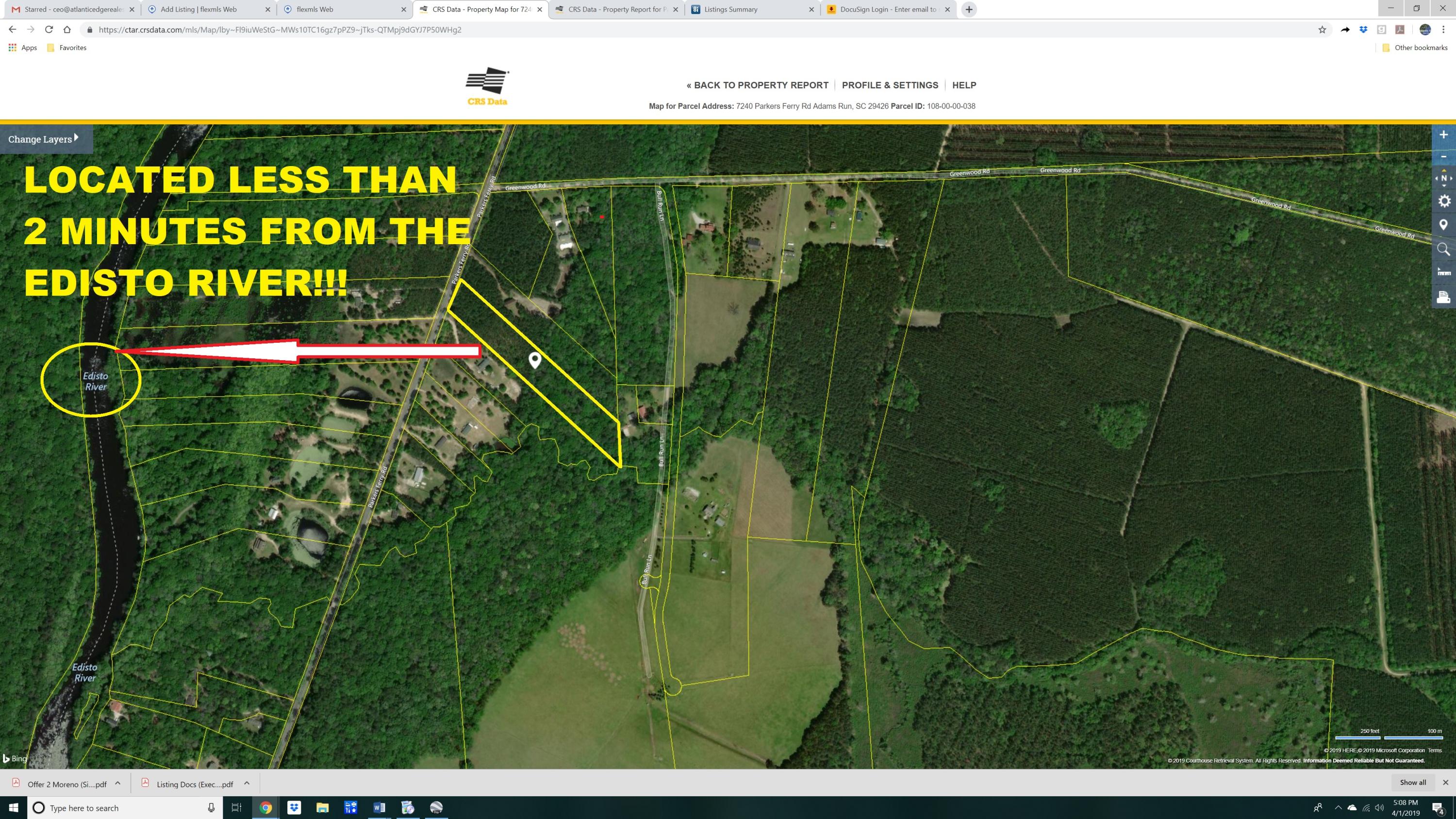
Task: Click the Task View button
Action: 236,807
